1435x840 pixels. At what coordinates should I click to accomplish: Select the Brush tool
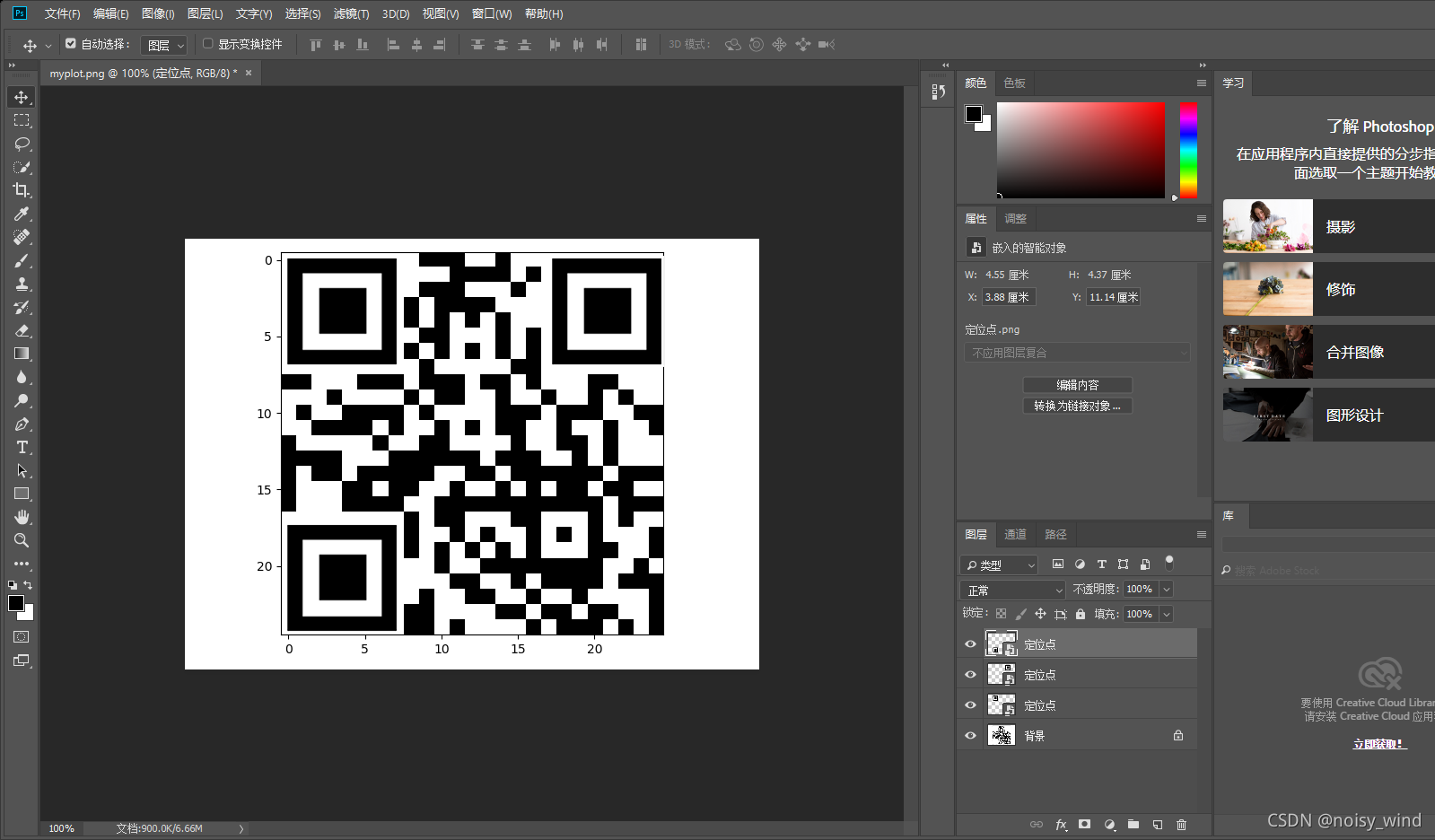(x=22, y=260)
